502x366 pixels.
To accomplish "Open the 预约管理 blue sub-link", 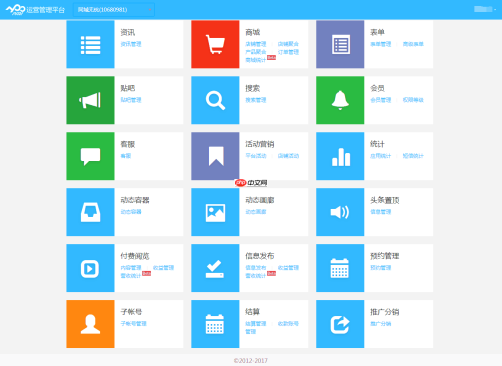I will click(381, 268).
